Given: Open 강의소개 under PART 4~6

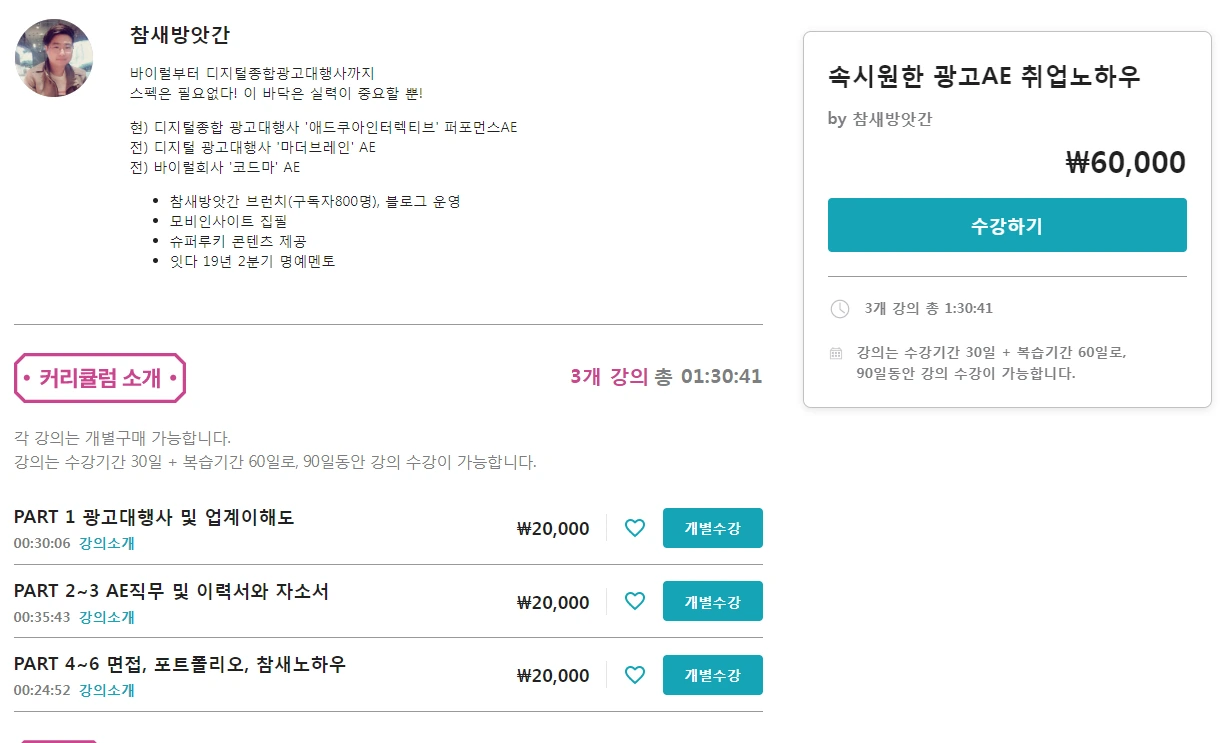Looking at the screenshot, I should pyautogui.click(x=105, y=690).
